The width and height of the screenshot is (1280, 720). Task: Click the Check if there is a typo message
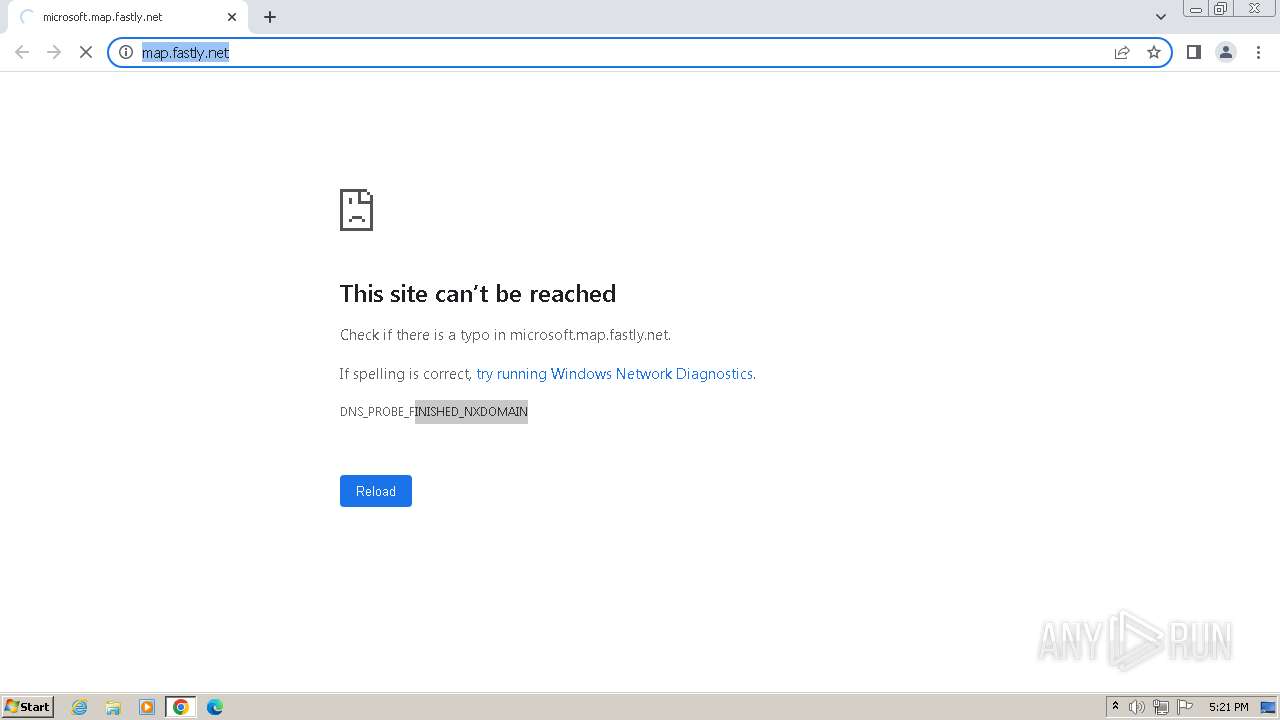(x=505, y=335)
